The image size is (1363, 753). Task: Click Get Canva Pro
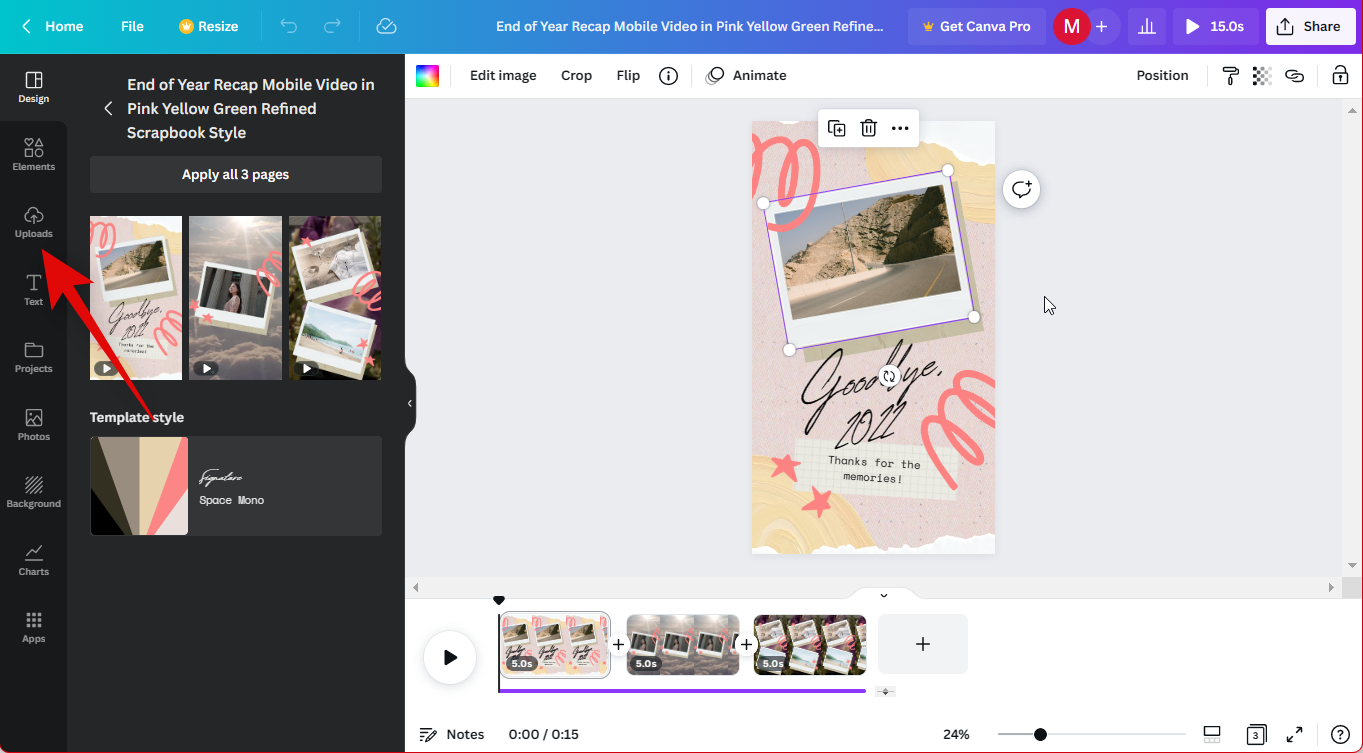[x=976, y=27]
